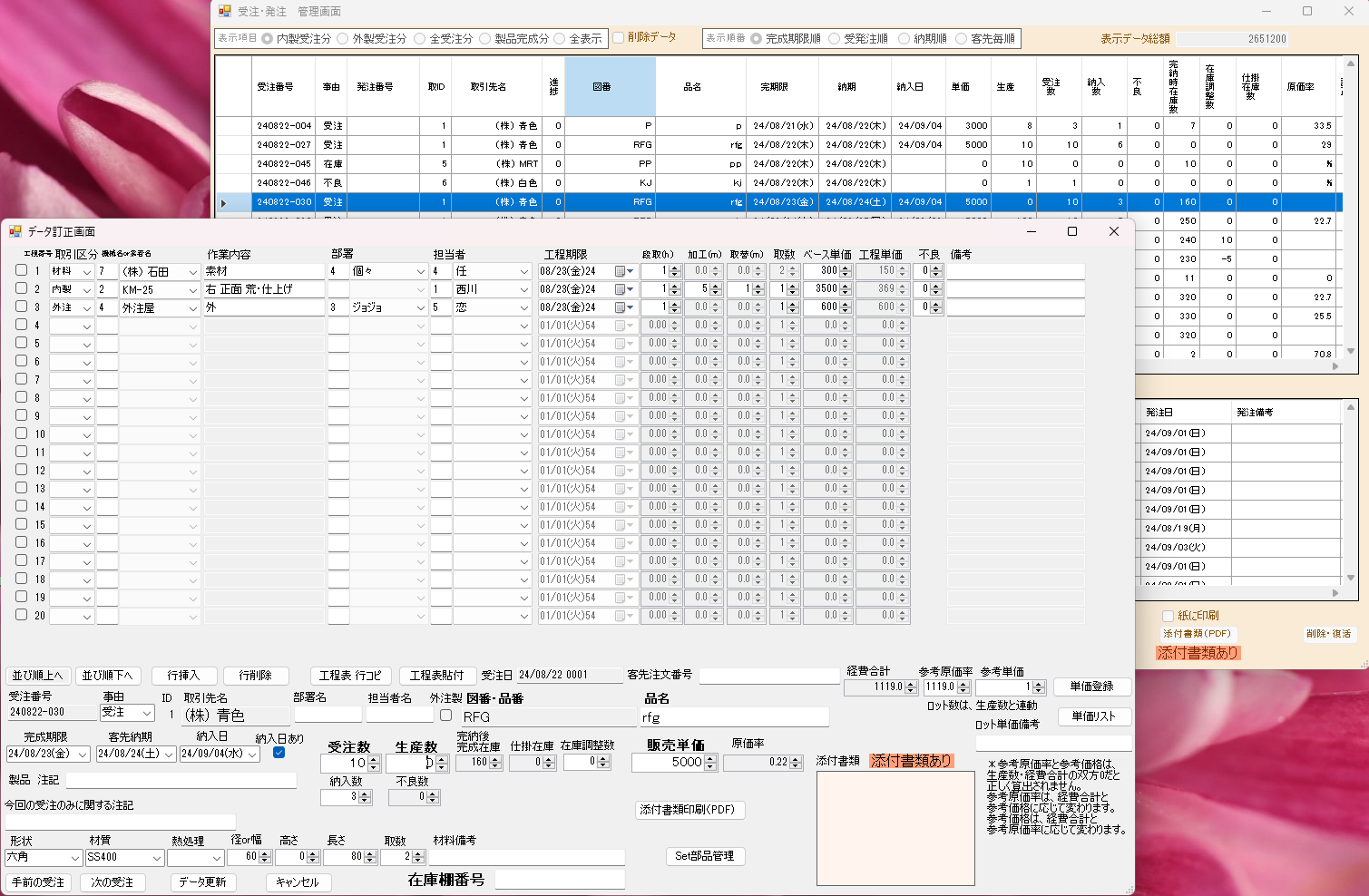Click vertical scrollbar of order grid
Screen dimensions: 1369x896
click(x=1351, y=208)
